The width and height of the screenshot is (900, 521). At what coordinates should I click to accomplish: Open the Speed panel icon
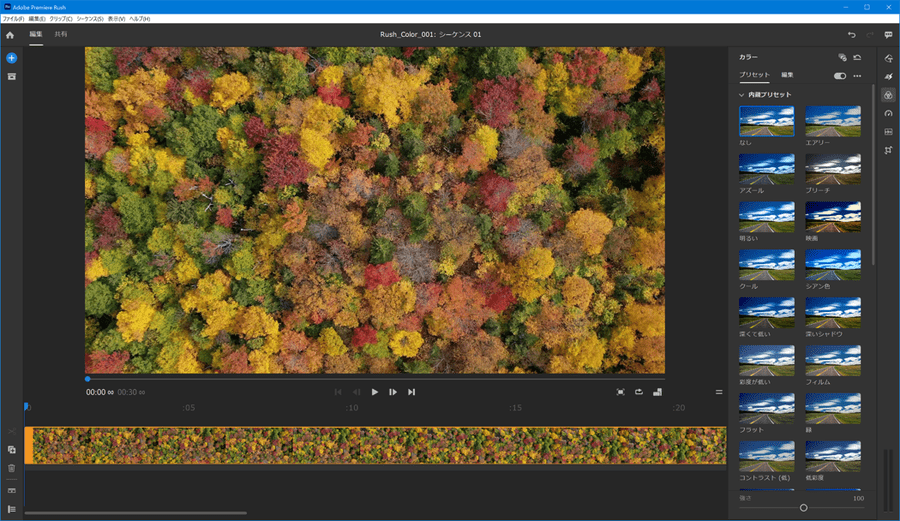coord(888,113)
